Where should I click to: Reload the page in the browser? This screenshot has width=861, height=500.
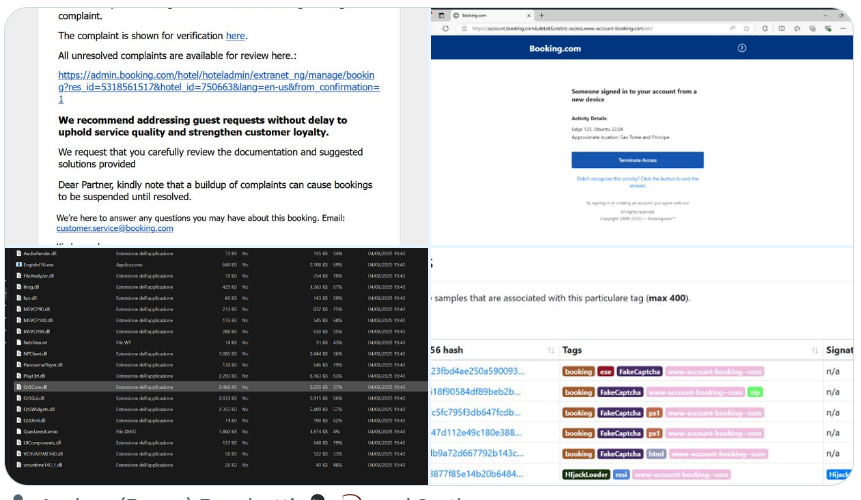coord(445,29)
